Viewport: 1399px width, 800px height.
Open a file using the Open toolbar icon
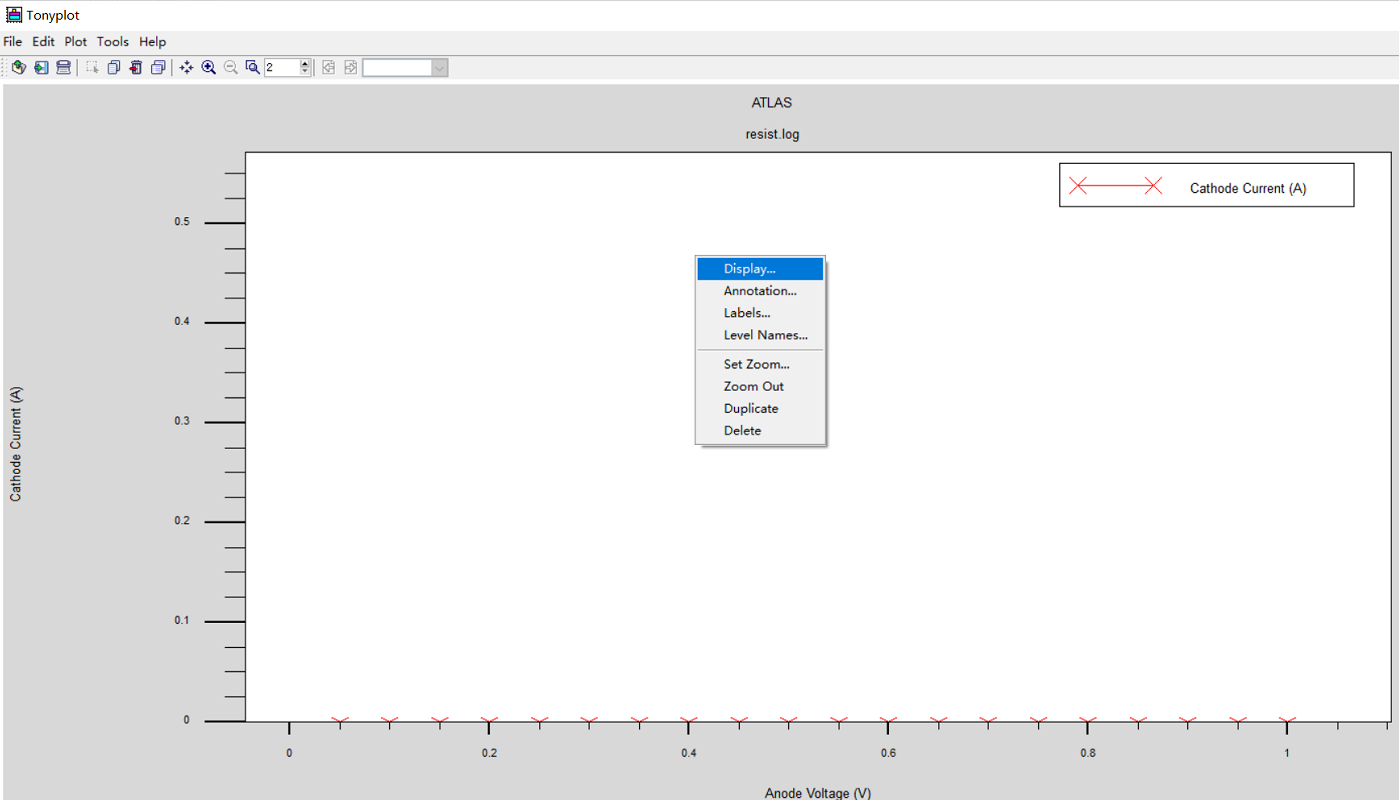click(x=17, y=67)
